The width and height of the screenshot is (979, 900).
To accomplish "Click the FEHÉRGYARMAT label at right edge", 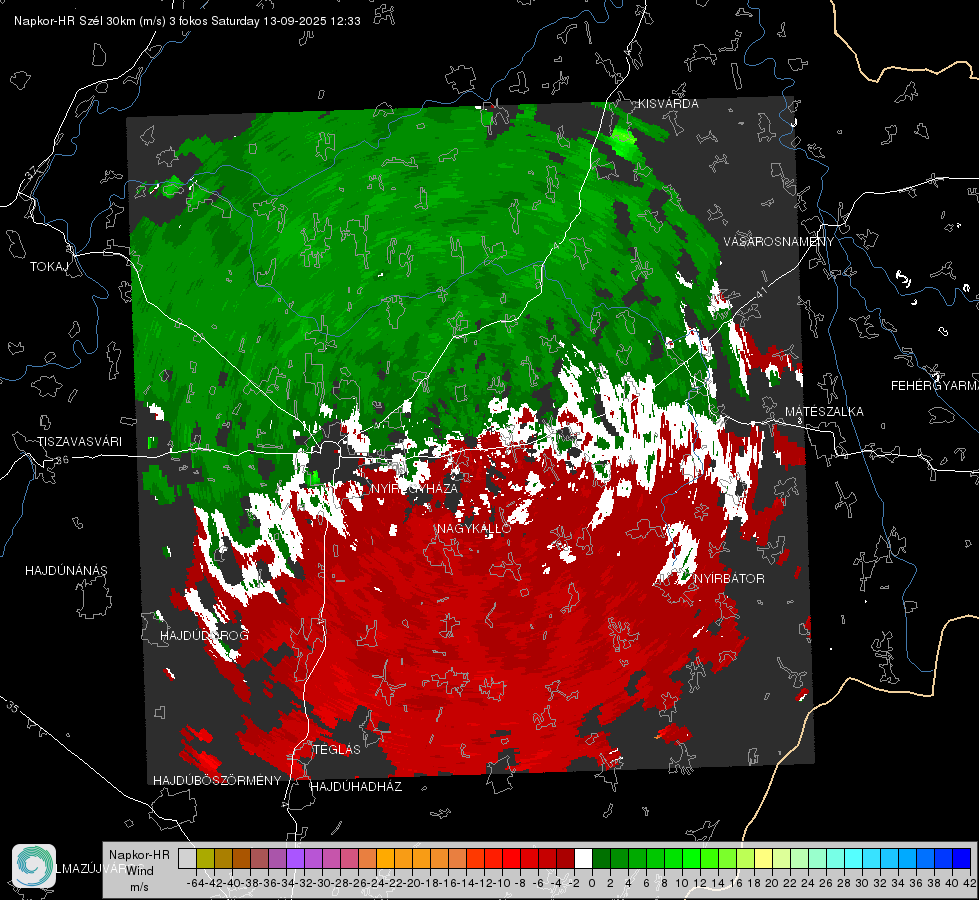I will pyautogui.click(x=934, y=386).
